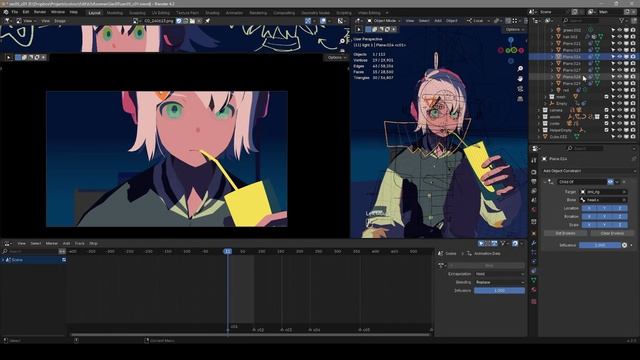Open Add Object Constraint dropdown
640x360 pixels.
click(x=589, y=171)
